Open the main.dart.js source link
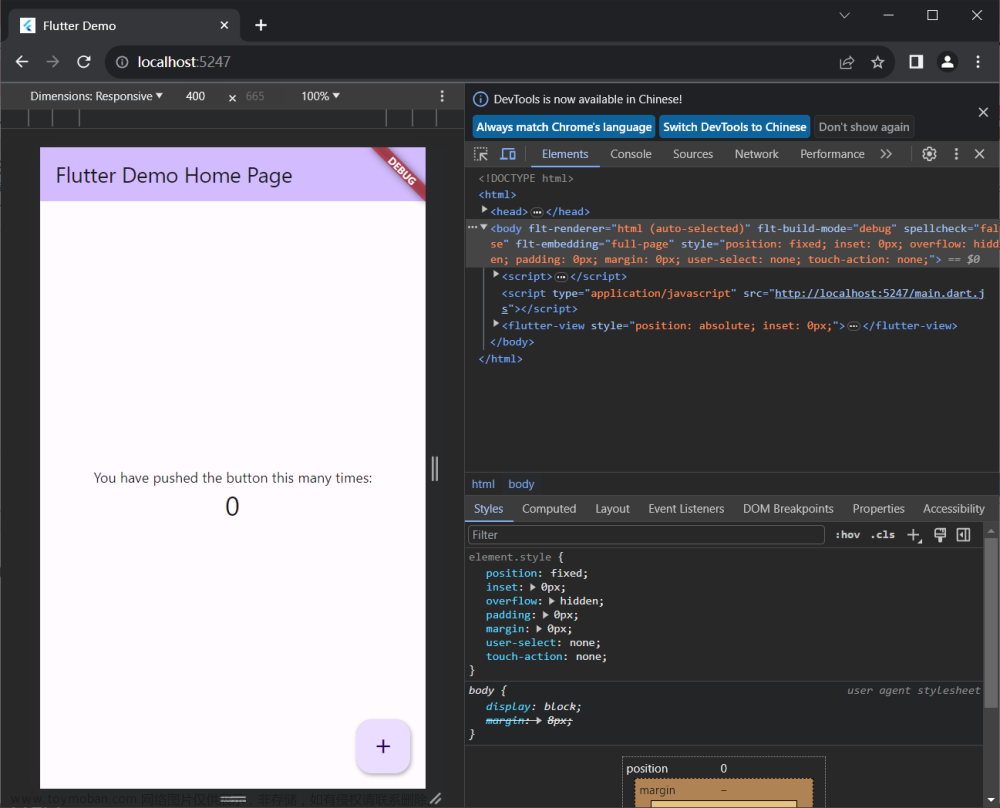Image resolution: width=1000 pixels, height=808 pixels. click(879, 293)
